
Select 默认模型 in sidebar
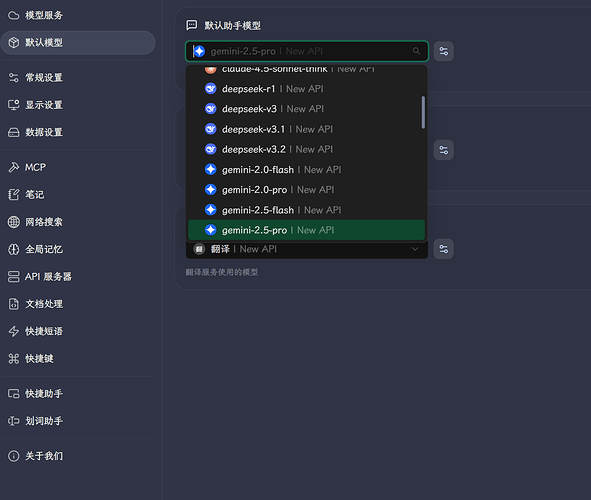point(78,43)
